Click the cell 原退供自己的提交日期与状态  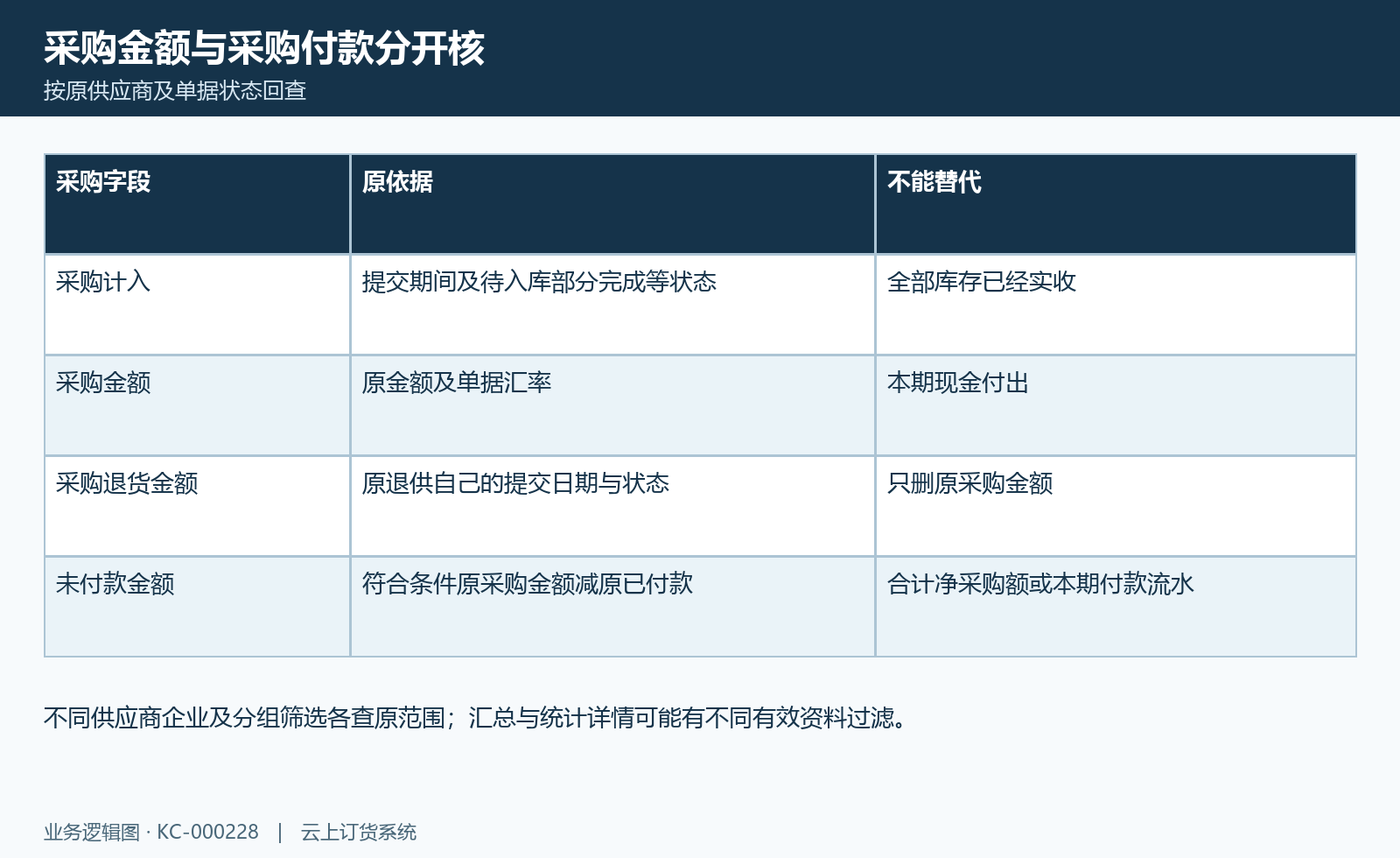[612, 506]
